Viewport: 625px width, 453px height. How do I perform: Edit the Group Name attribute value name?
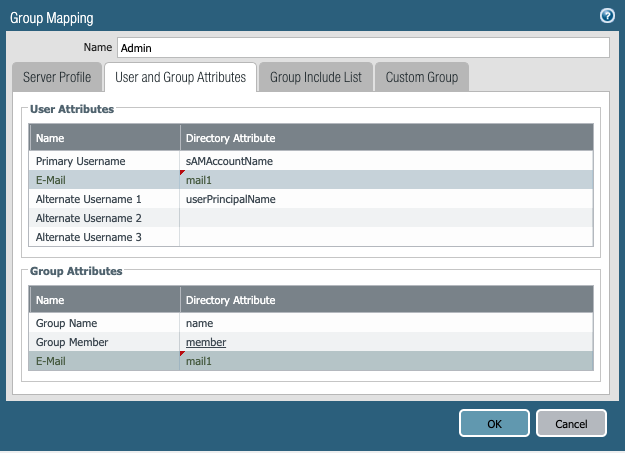click(386, 323)
